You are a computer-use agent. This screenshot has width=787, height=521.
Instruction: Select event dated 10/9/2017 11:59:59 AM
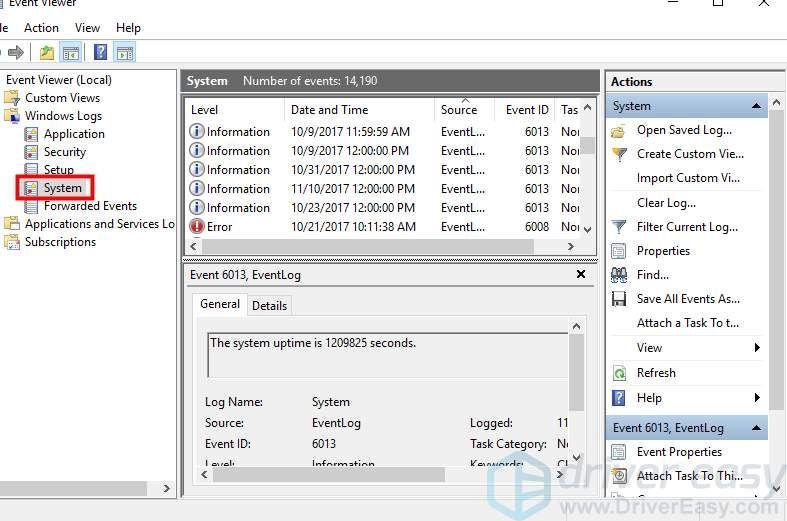(384, 132)
